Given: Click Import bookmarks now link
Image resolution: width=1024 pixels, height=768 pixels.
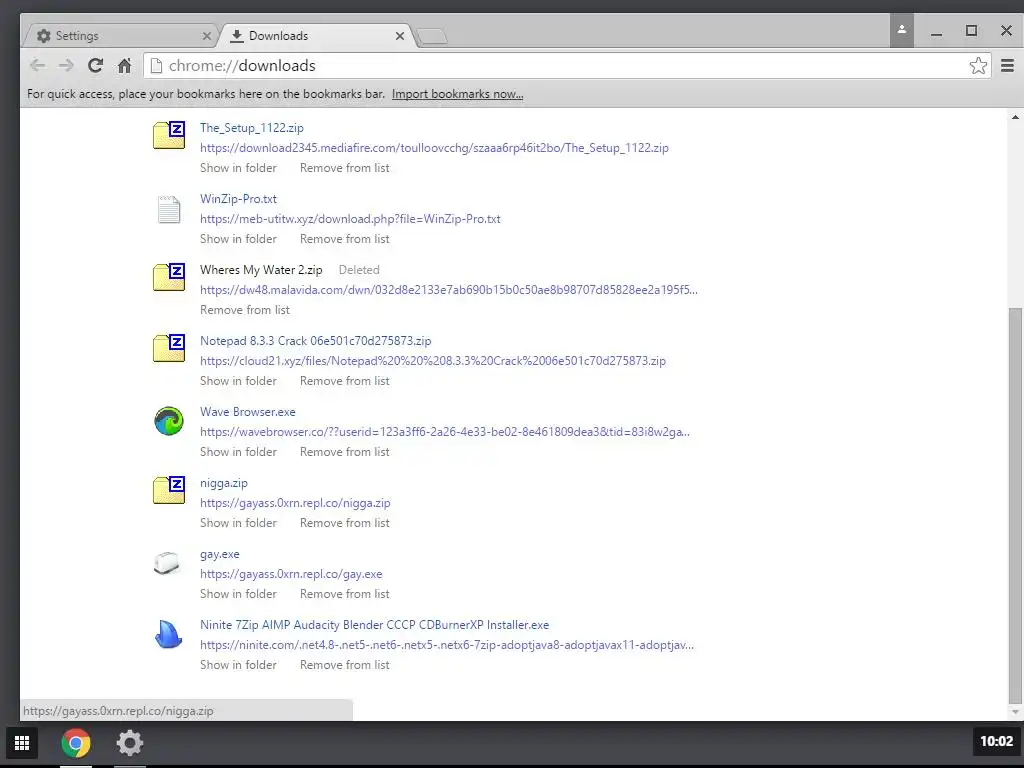Looking at the screenshot, I should (x=457, y=94).
